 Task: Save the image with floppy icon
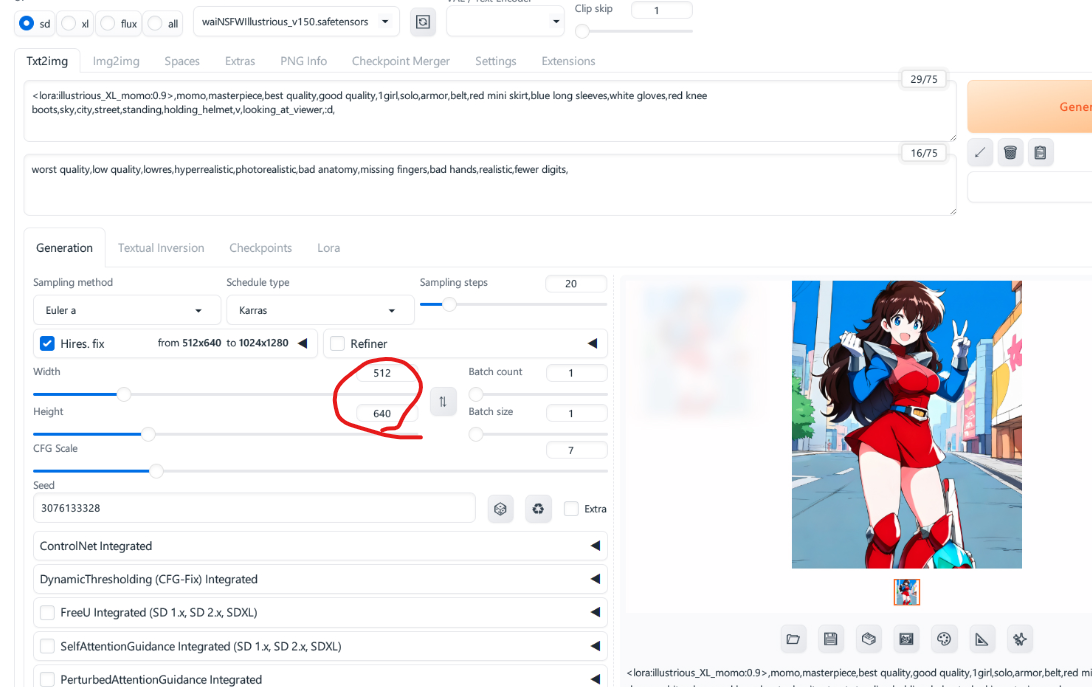coord(831,639)
